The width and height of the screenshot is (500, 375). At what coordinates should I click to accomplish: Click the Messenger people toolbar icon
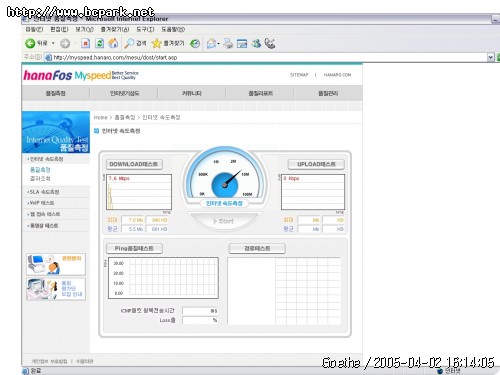point(256,43)
